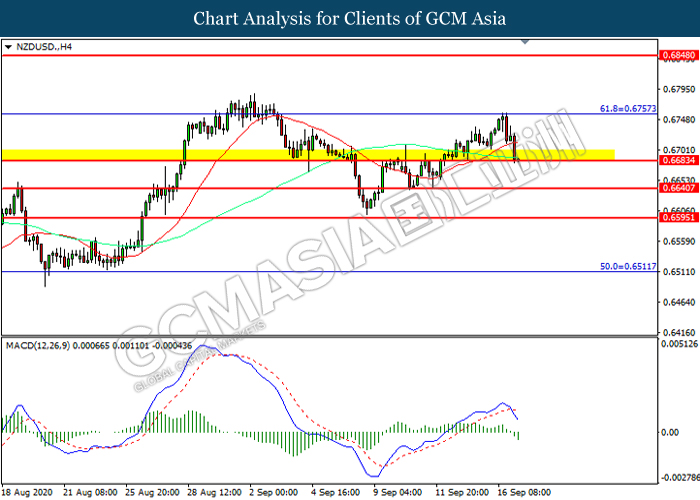Click the Chart Analysis for Clients of GCM Asia title
This screenshot has width=700, height=500.
click(350, 18)
